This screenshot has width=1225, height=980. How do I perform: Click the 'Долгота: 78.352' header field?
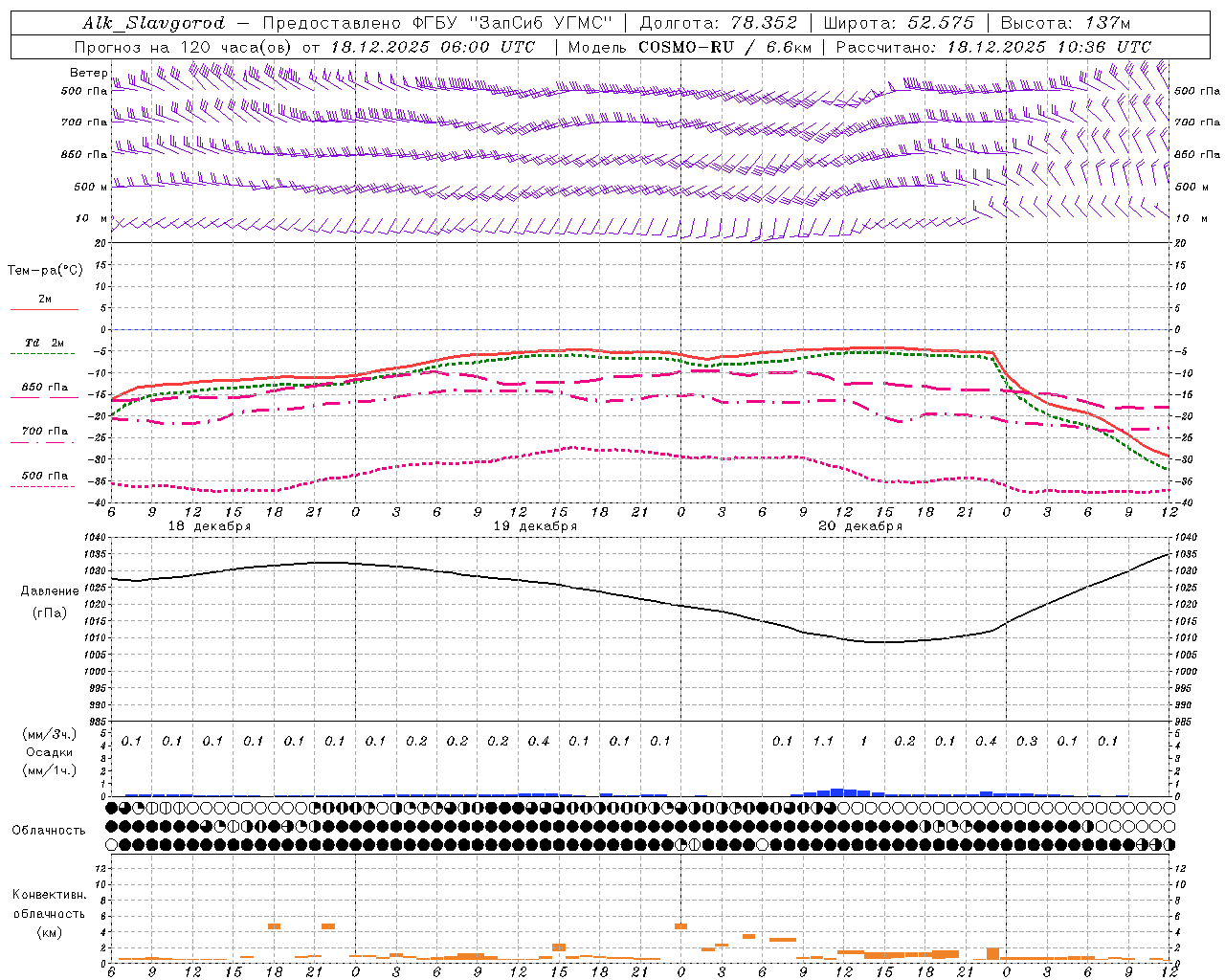717,23
